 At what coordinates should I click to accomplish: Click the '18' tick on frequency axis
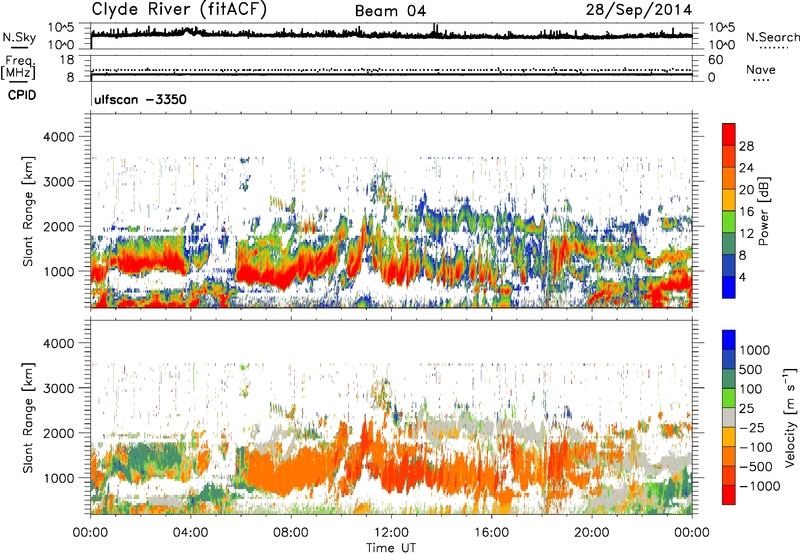(68, 59)
